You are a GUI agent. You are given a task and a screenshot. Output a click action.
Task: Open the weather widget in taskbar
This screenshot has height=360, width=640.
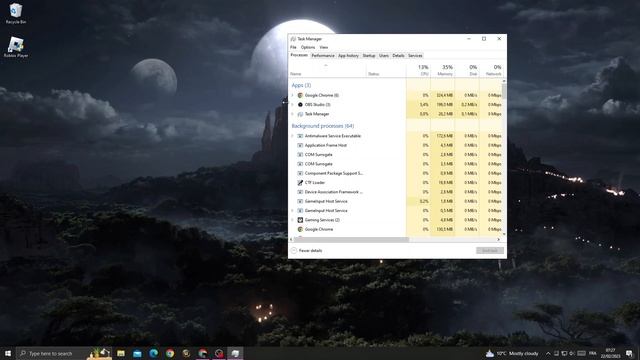pyautogui.click(x=512, y=353)
